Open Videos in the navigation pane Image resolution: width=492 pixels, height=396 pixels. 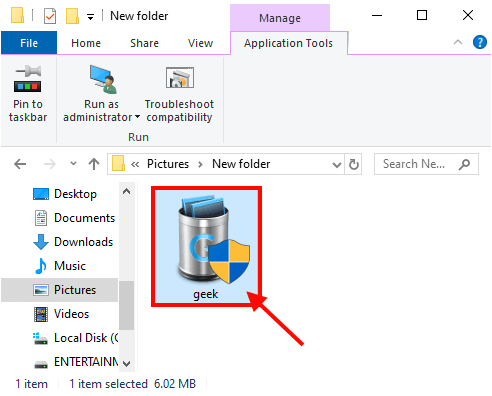(61, 314)
